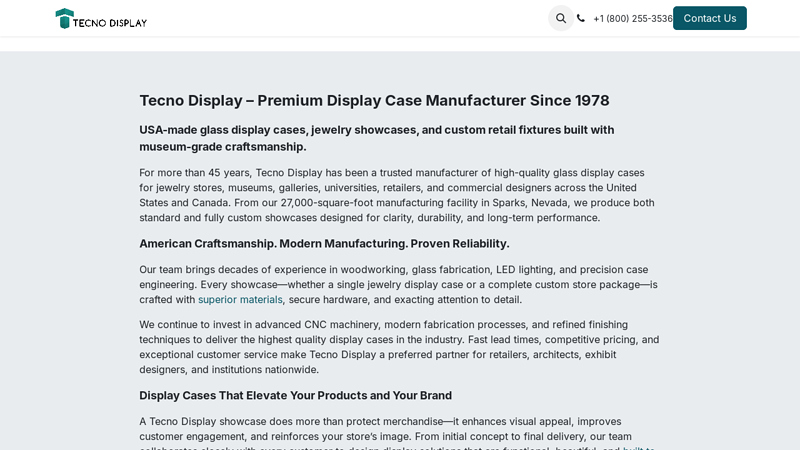Click the paragraph starting We continue to invest
This screenshot has height=450, width=800.
tap(399, 347)
